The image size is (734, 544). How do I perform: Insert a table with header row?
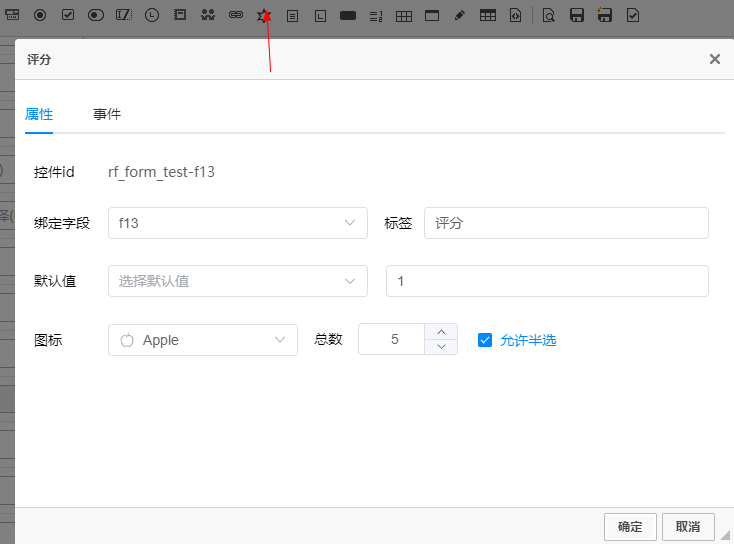point(488,15)
